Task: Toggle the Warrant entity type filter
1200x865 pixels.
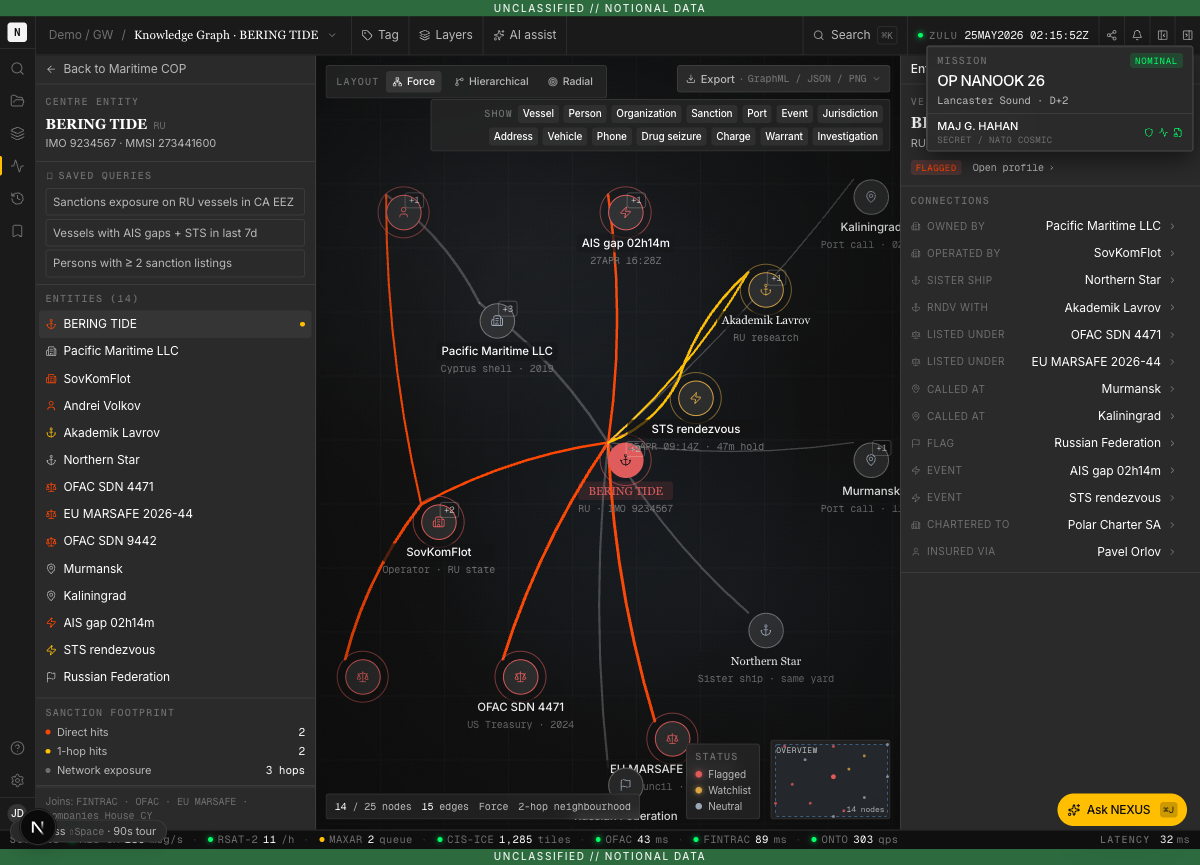Action: pos(784,137)
